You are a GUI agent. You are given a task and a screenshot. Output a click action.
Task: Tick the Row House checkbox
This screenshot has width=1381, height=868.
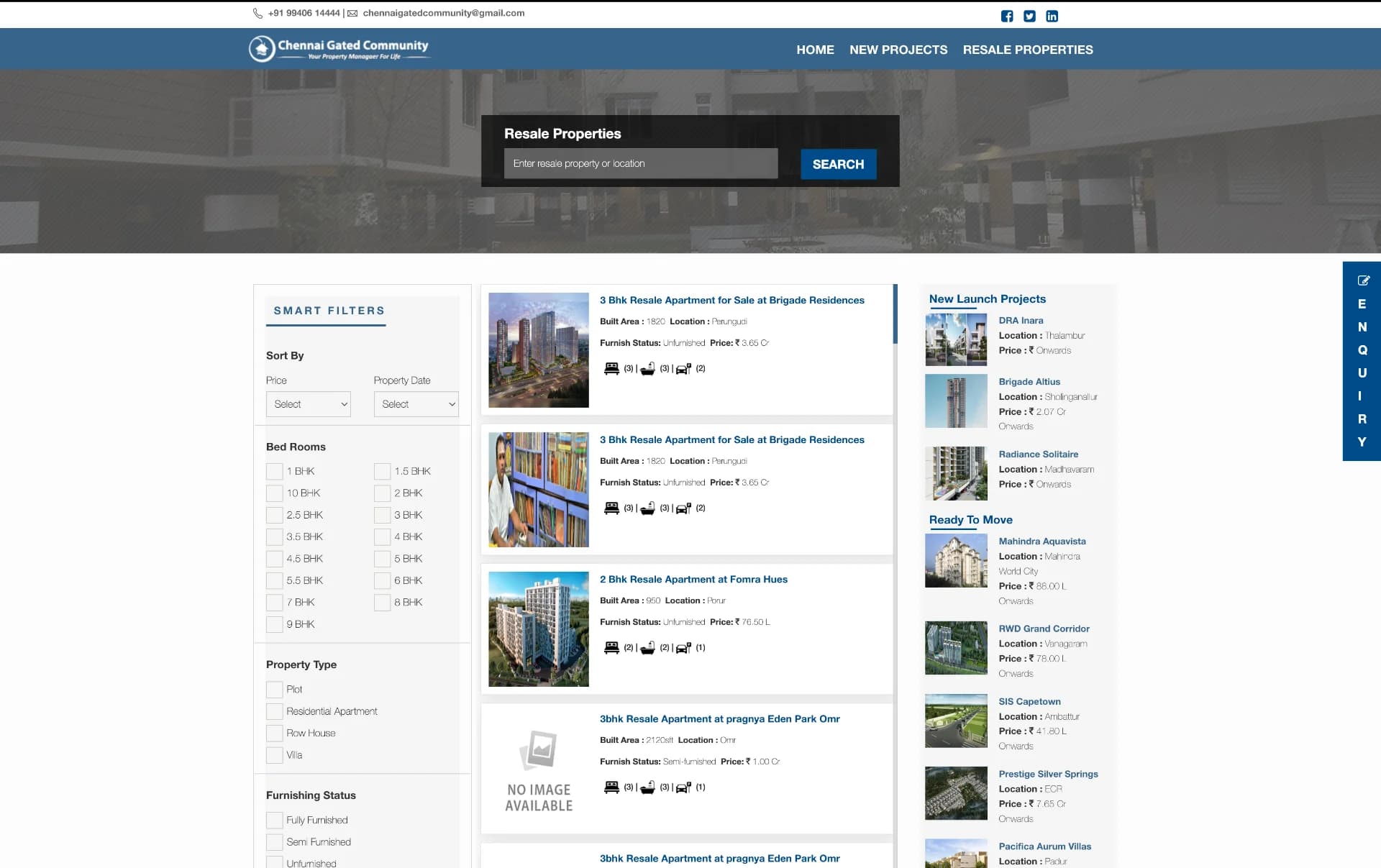coord(274,734)
